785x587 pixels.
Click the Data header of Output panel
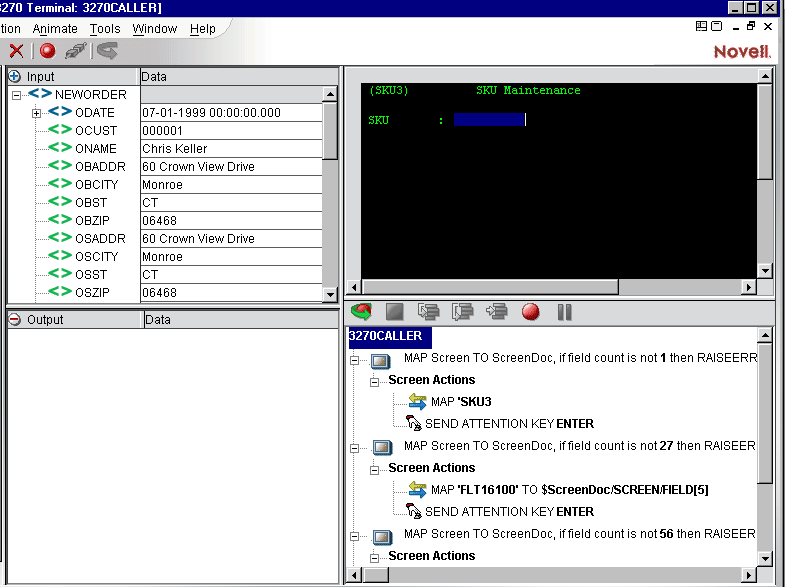coord(241,319)
